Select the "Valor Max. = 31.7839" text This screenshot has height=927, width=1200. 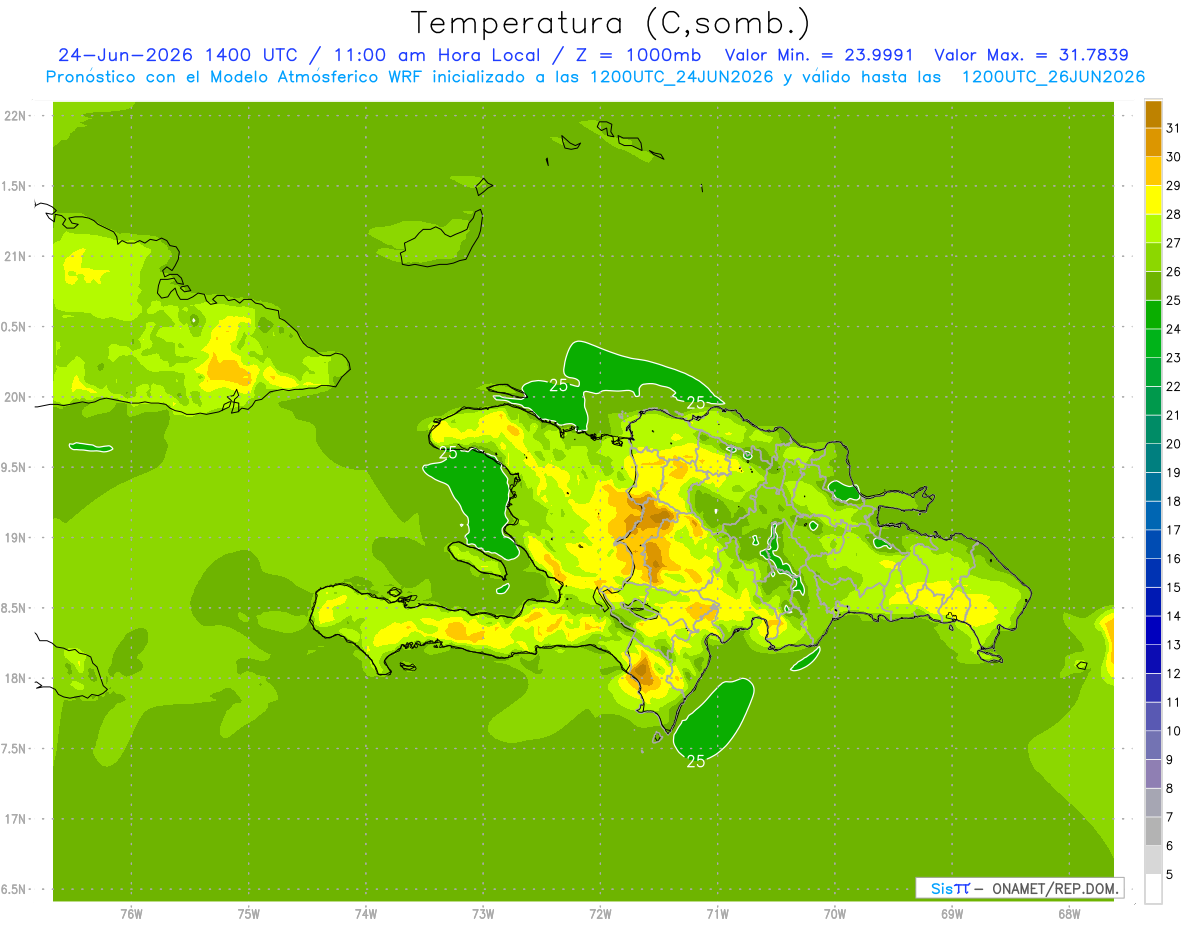[x=1030, y=55]
